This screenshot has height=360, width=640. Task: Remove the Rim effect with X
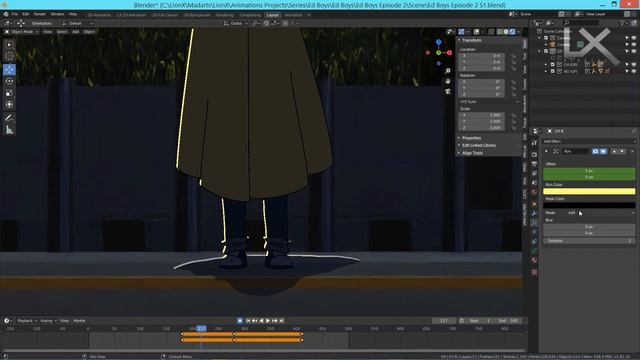pyautogui.click(x=632, y=151)
